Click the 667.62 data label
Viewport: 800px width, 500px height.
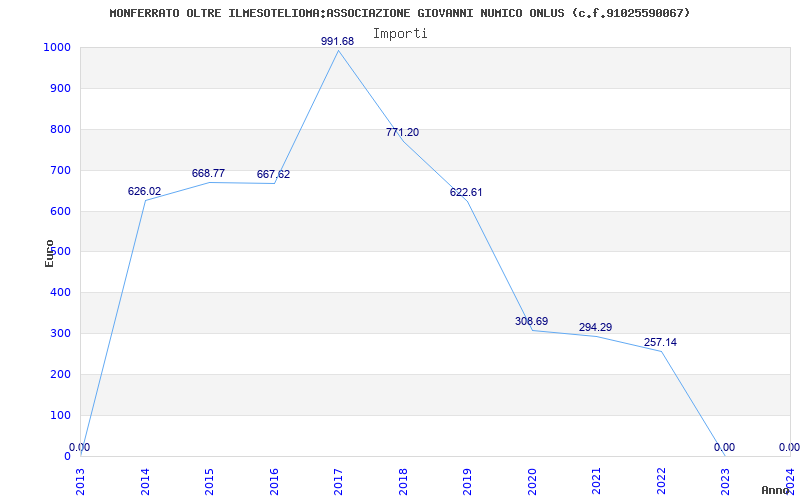coord(273,174)
